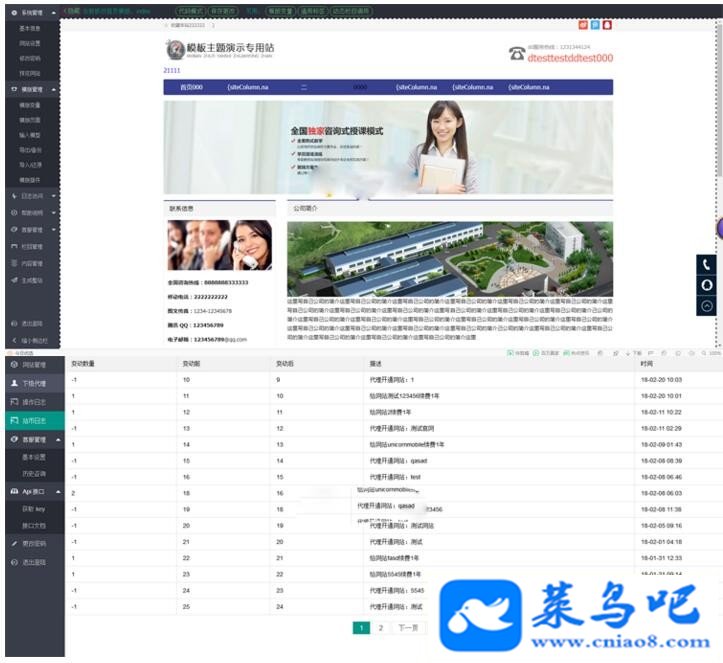
Task: Click the 下一页 pagination button
Action: [409, 628]
